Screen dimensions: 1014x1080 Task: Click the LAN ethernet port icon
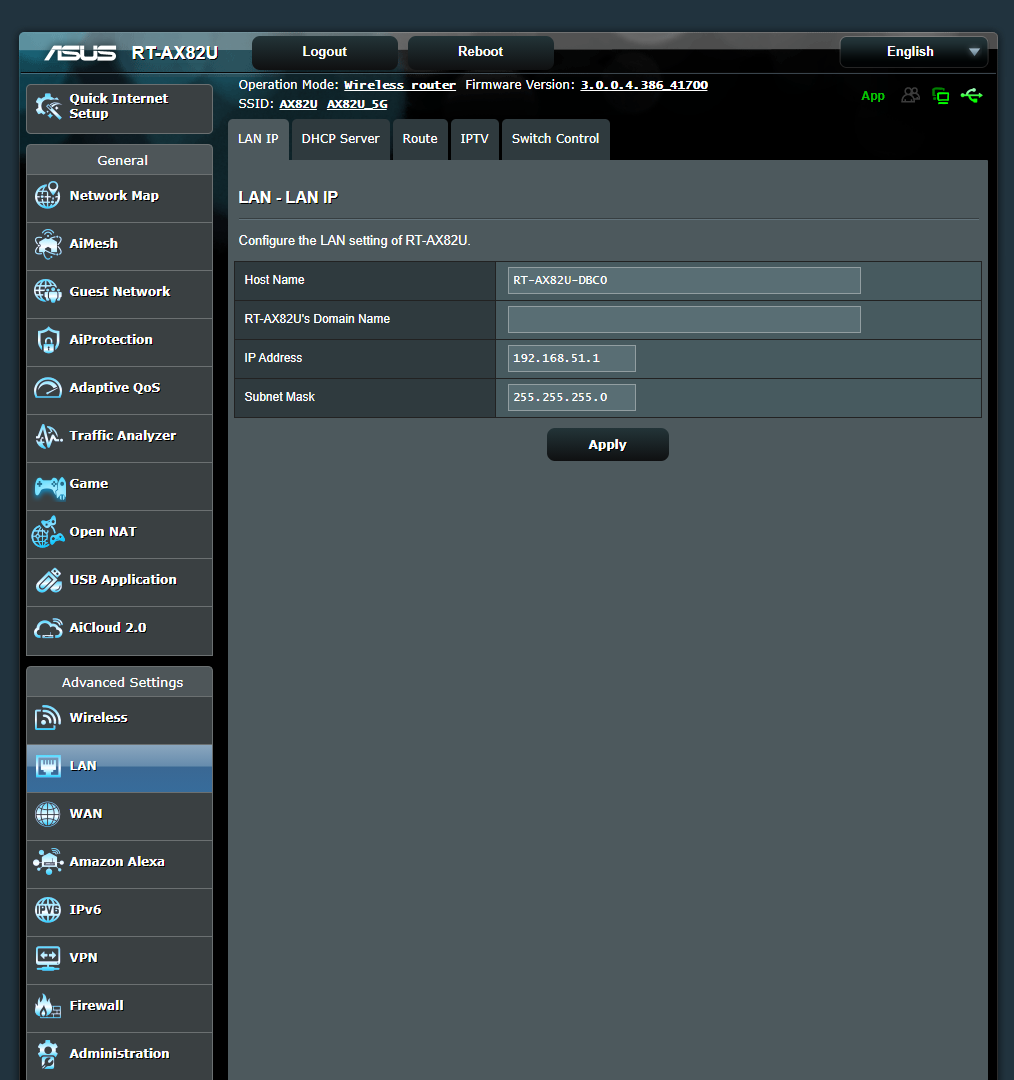click(x=48, y=766)
